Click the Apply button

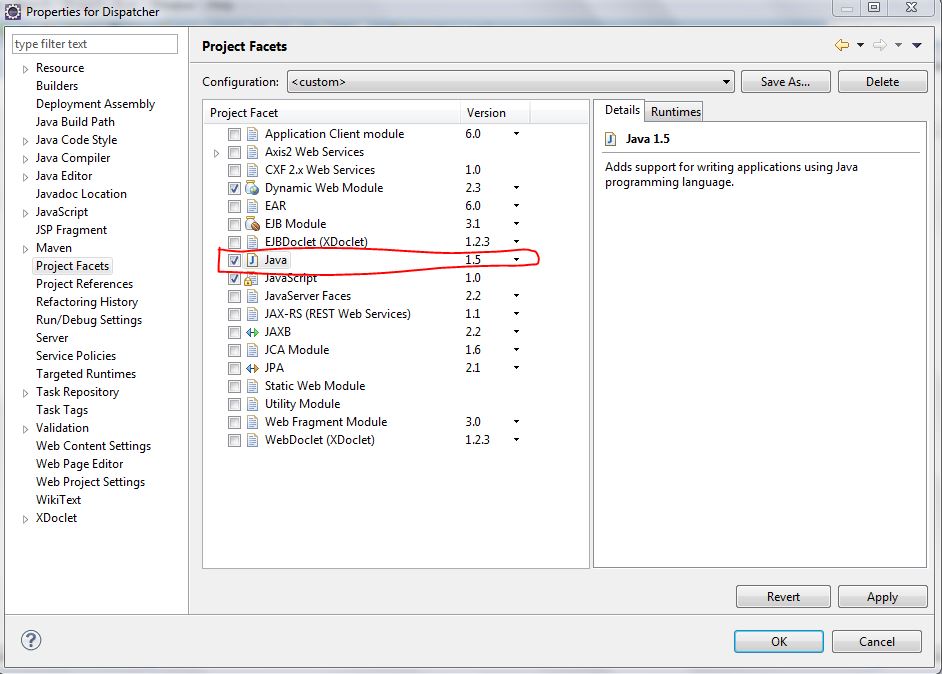tap(882, 597)
